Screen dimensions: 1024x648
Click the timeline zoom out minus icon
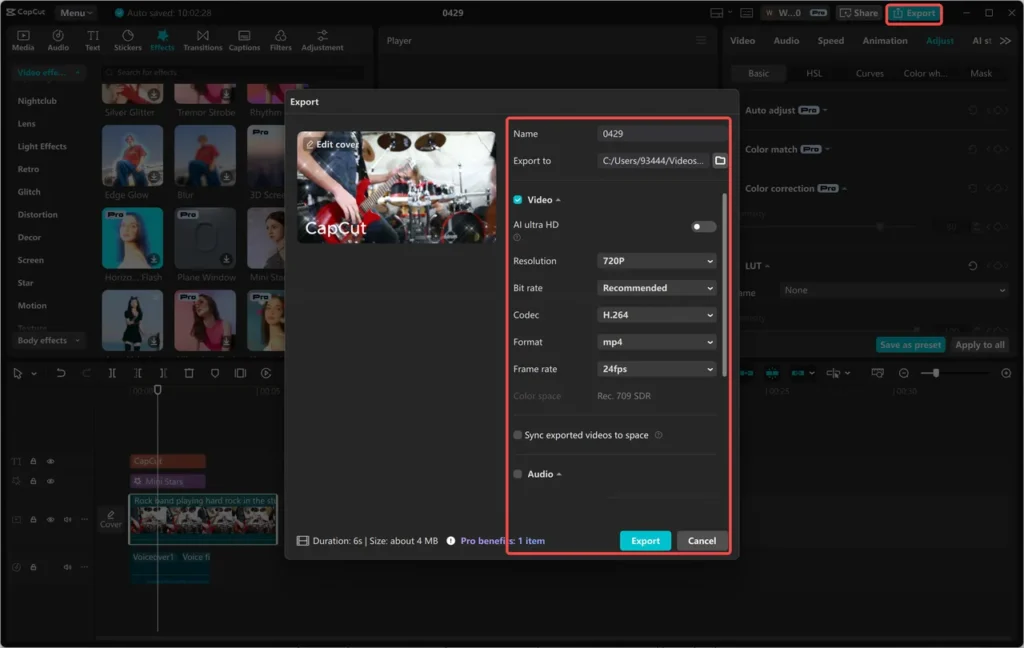pos(904,373)
